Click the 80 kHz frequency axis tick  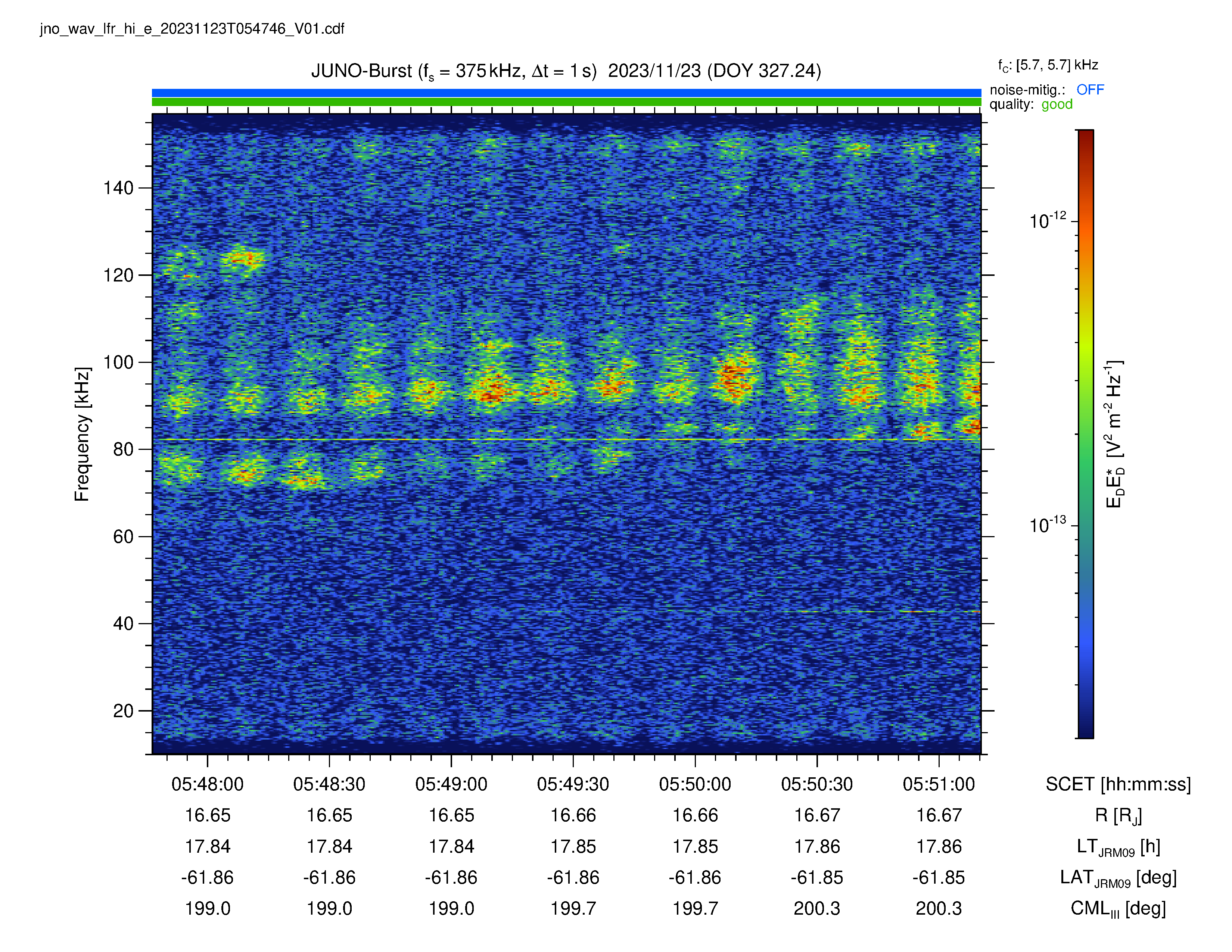124,449
